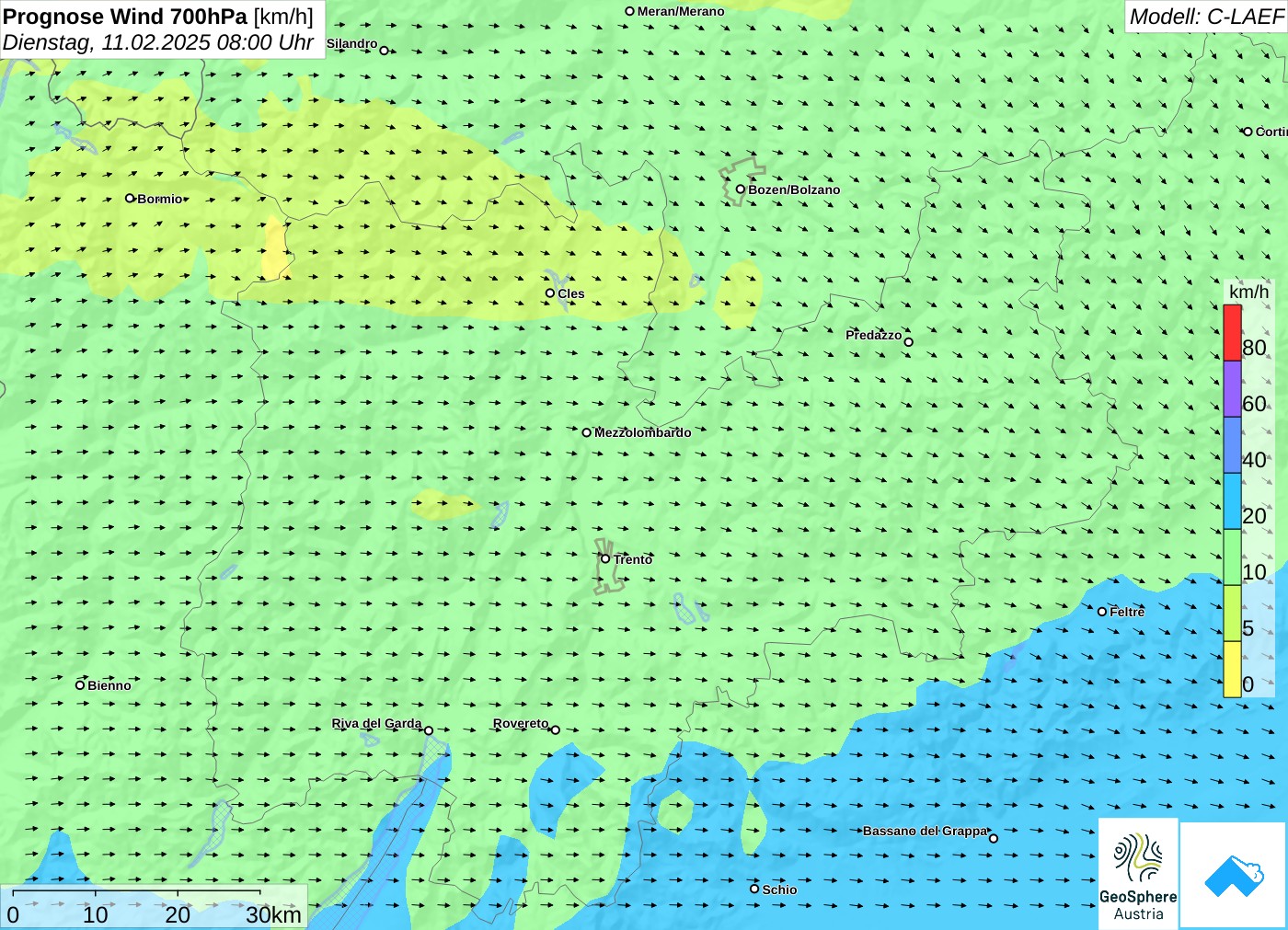Pick the Bormio location marker
Screen dimensions: 1288x930
pyautogui.click(x=130, y=198)
